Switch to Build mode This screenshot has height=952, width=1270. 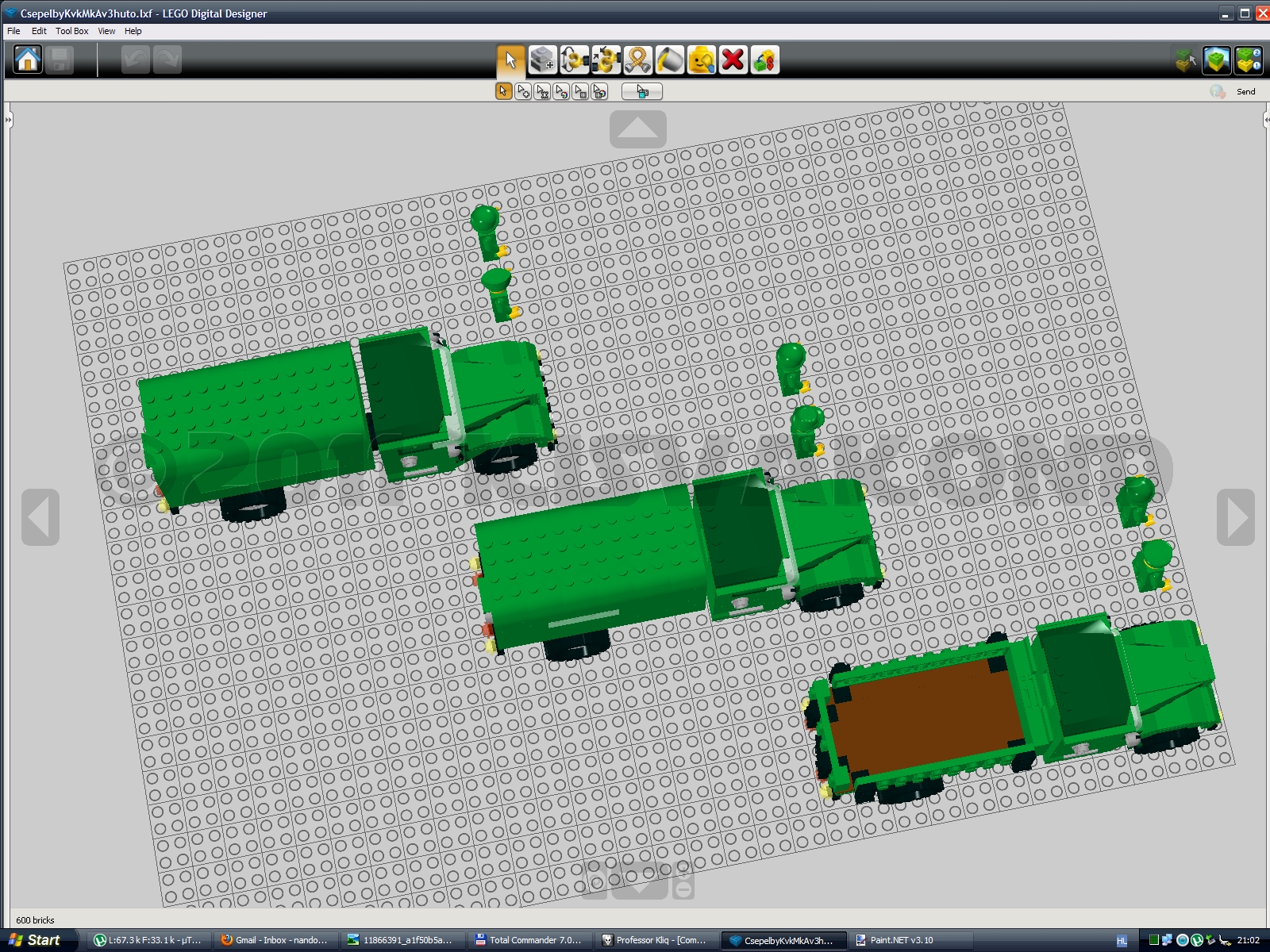point(1185,59)
